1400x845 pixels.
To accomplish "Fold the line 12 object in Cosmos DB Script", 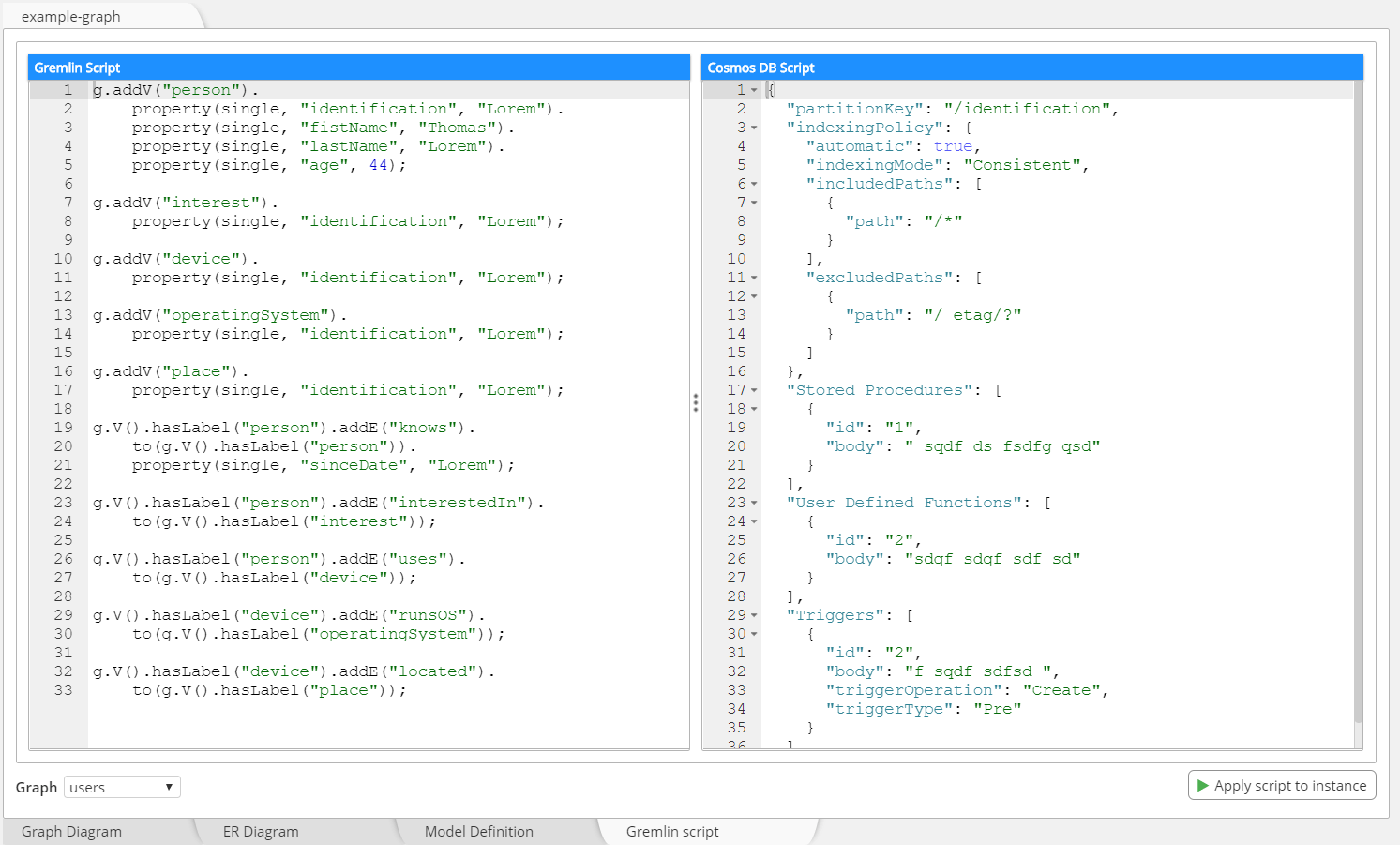I will coord(754,296).
